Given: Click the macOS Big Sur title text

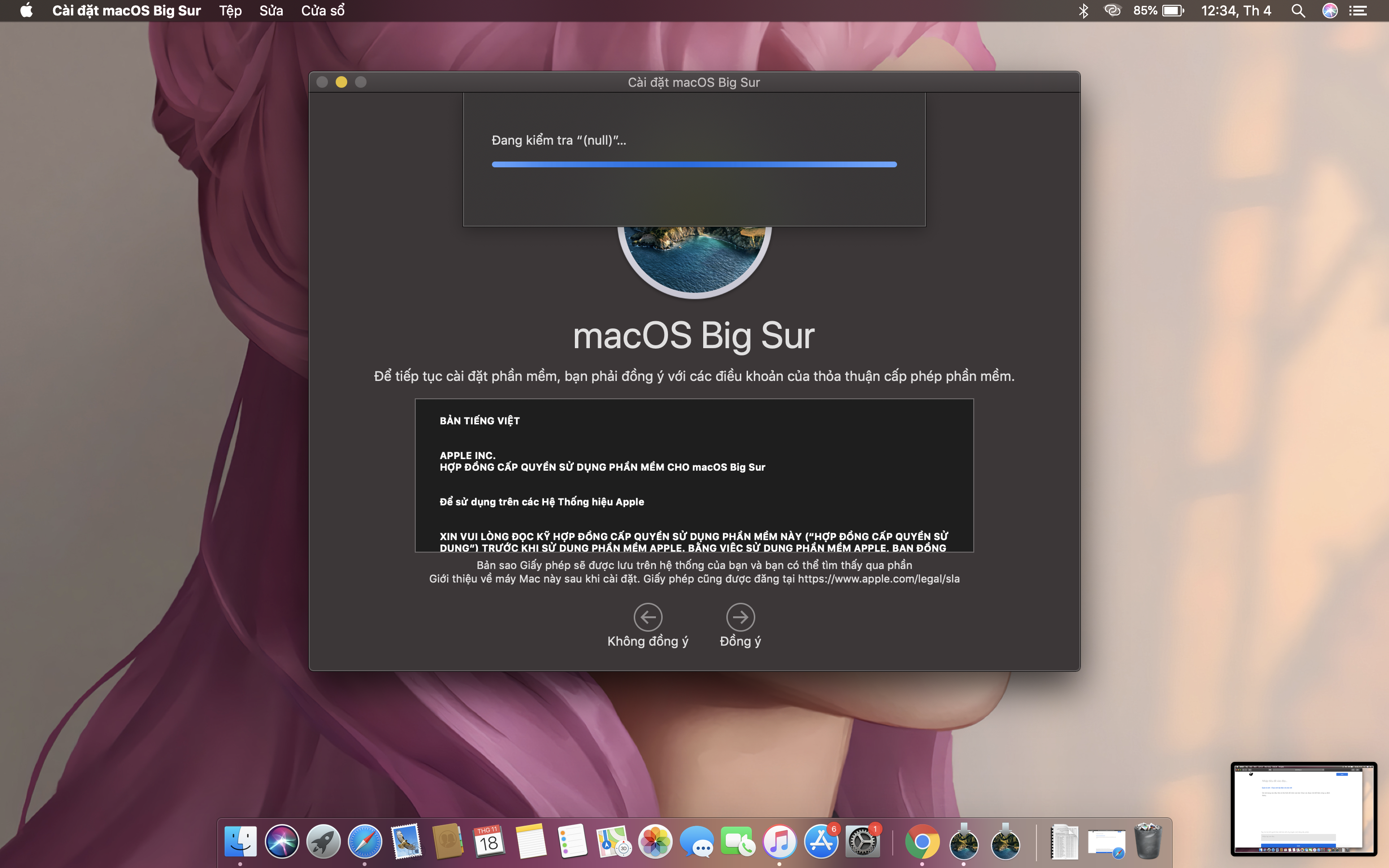Looking at the screenshot, I should point(694,335).
